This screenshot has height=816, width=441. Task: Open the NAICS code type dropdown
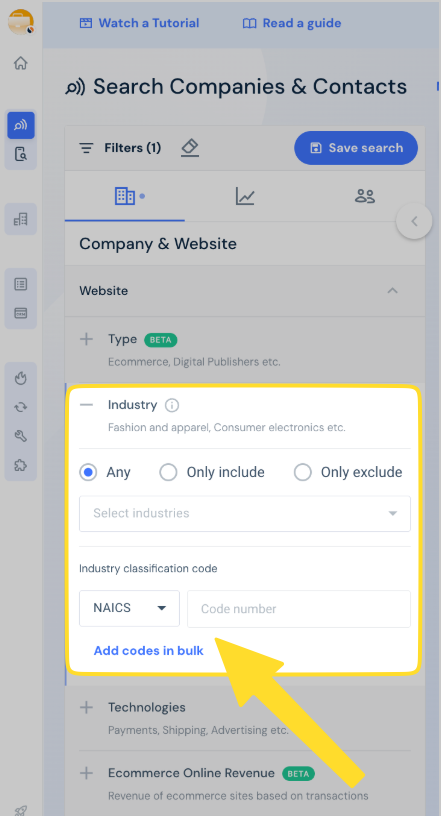coord(129,608)
